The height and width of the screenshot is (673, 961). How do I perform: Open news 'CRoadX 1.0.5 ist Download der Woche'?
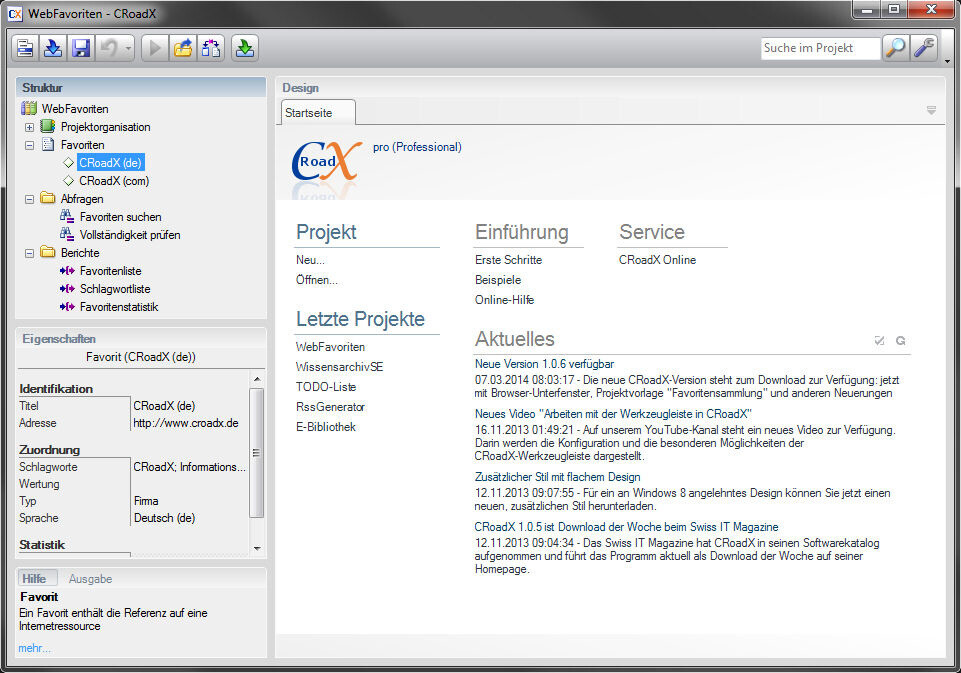tap(626, 527)
